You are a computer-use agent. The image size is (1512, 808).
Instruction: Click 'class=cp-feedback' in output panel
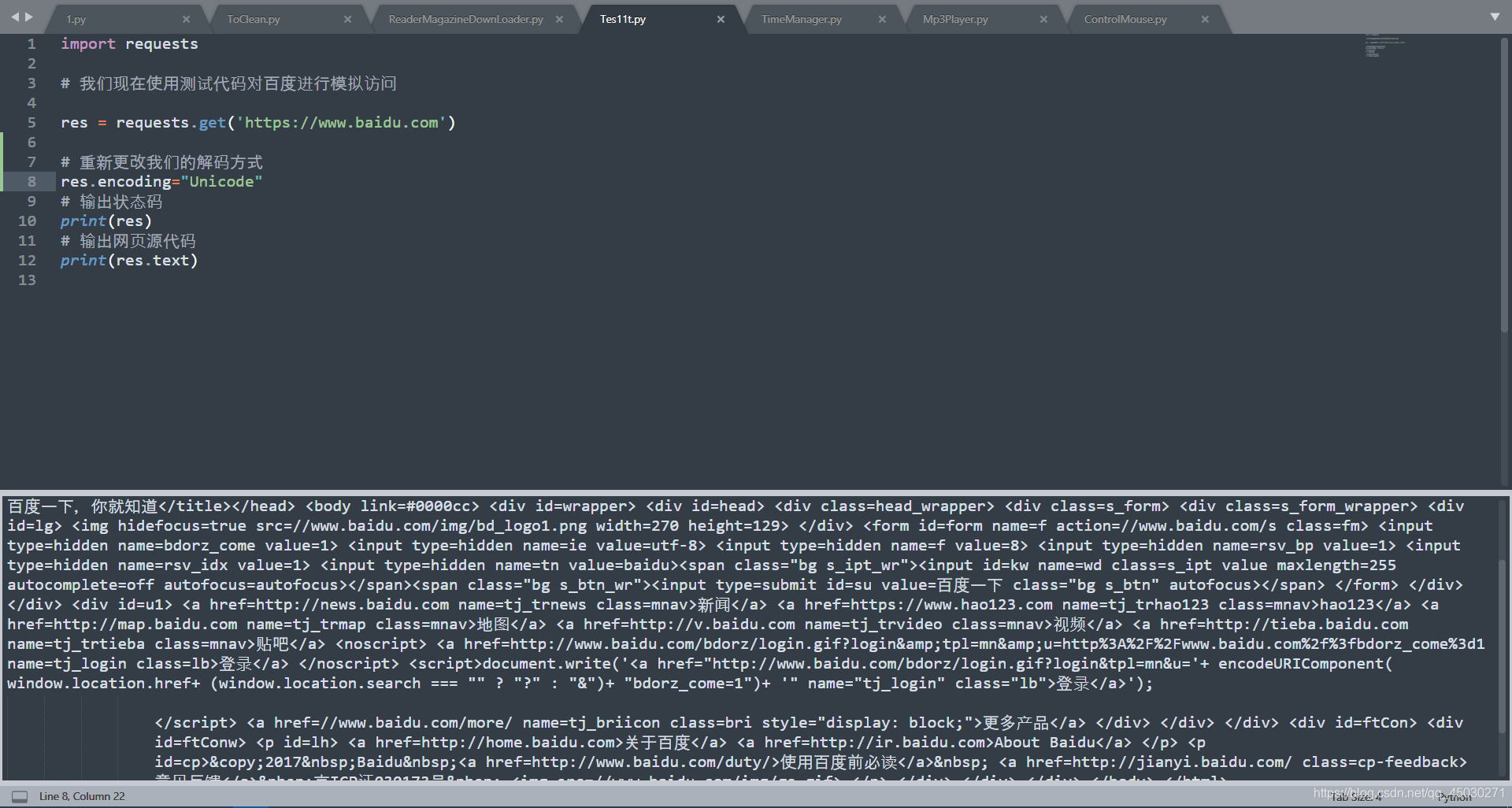tap(1384, 762)
